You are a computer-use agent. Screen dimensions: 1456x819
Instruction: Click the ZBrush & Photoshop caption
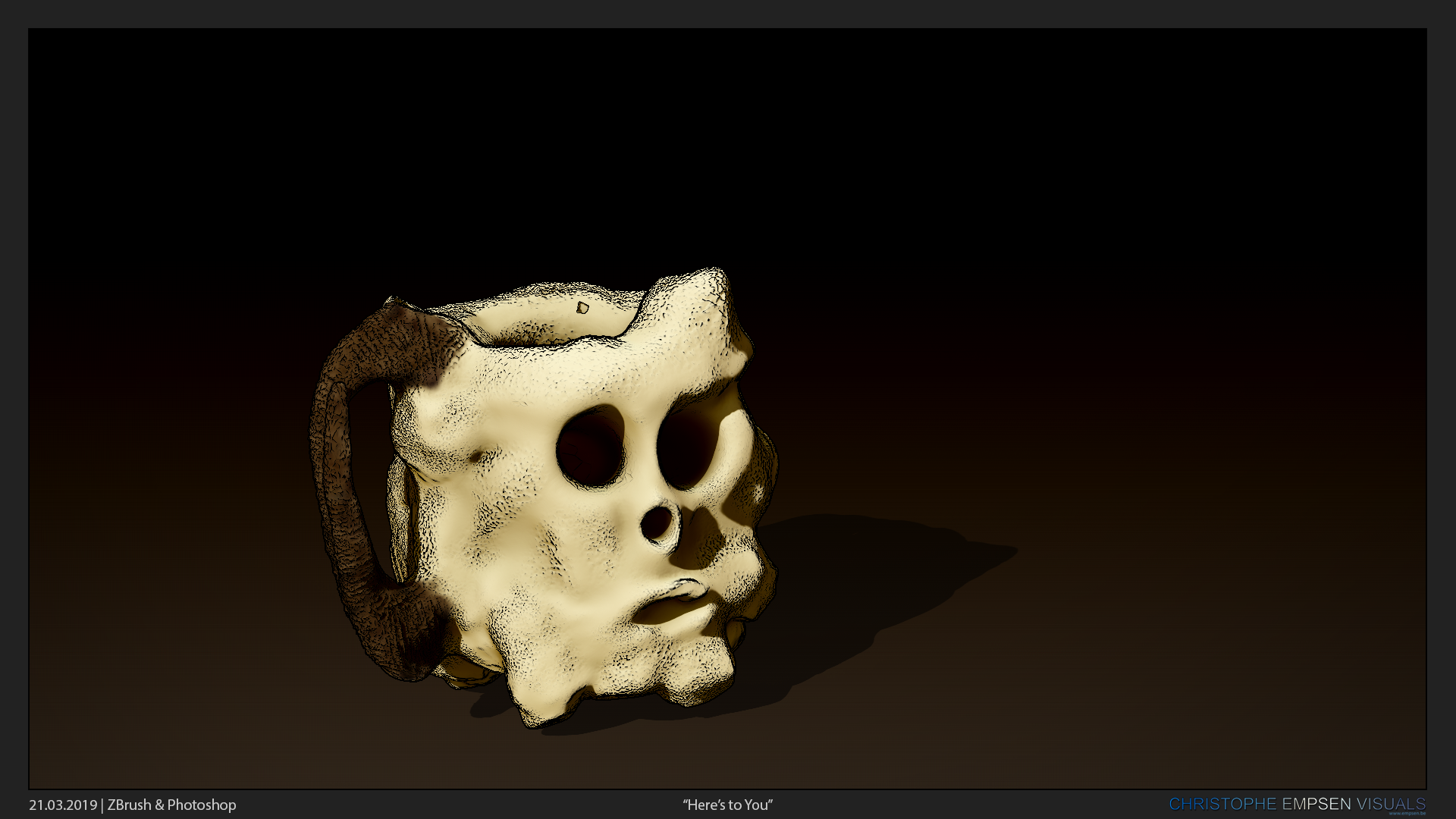pyautogui.click(x=171, y=805)
